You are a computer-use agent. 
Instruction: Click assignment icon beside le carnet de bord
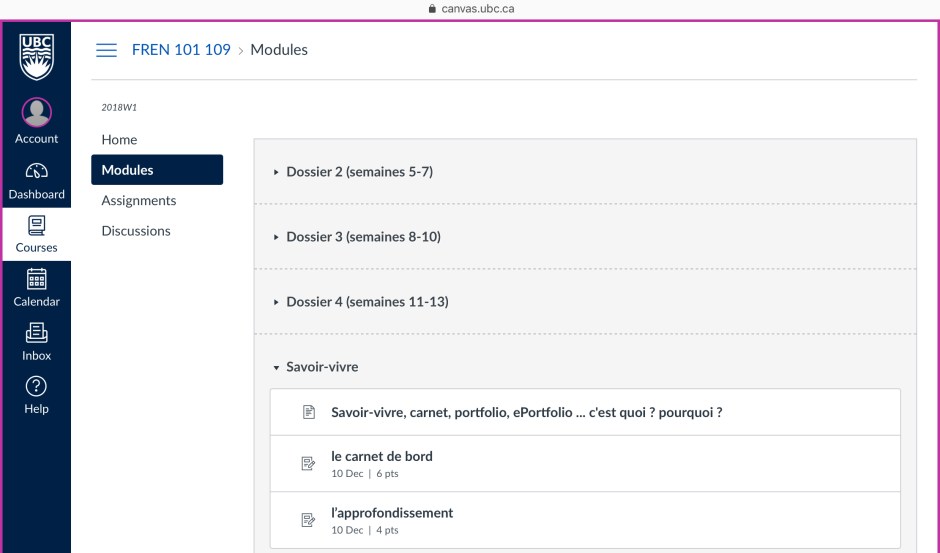(309, 464)
